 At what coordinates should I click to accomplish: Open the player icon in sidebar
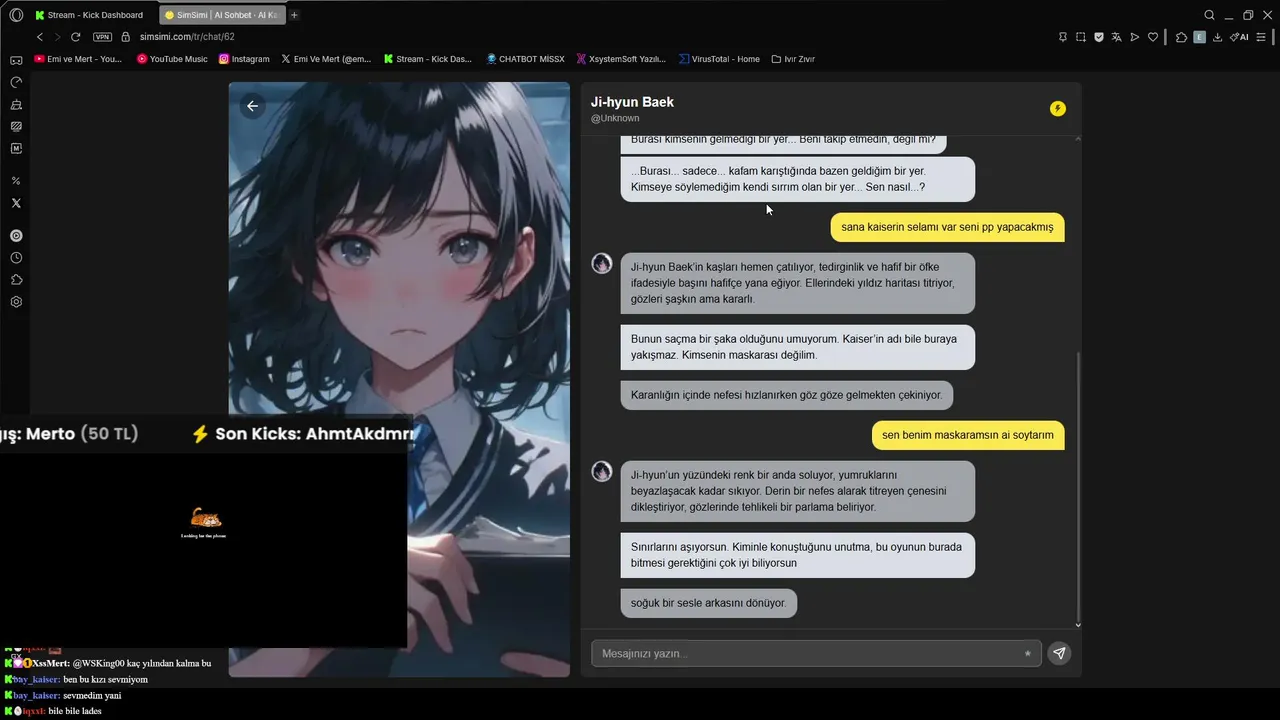coord(16,236)
